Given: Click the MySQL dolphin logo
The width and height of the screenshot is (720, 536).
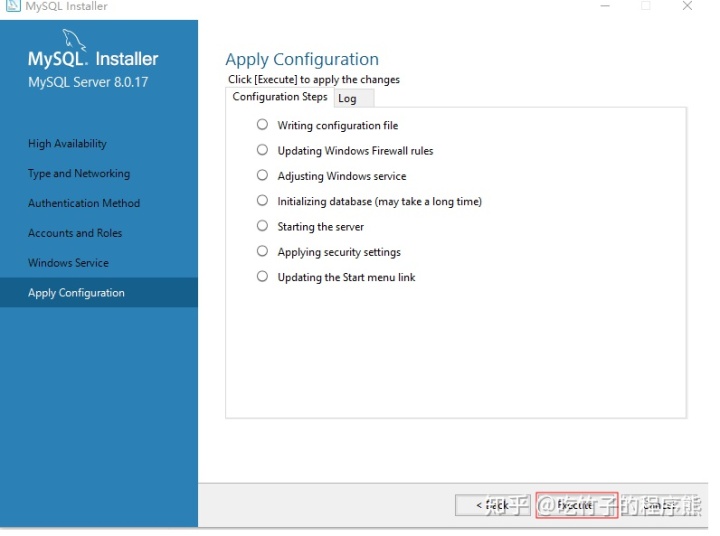Looking at the screenshot, I should tap(74, 39).
